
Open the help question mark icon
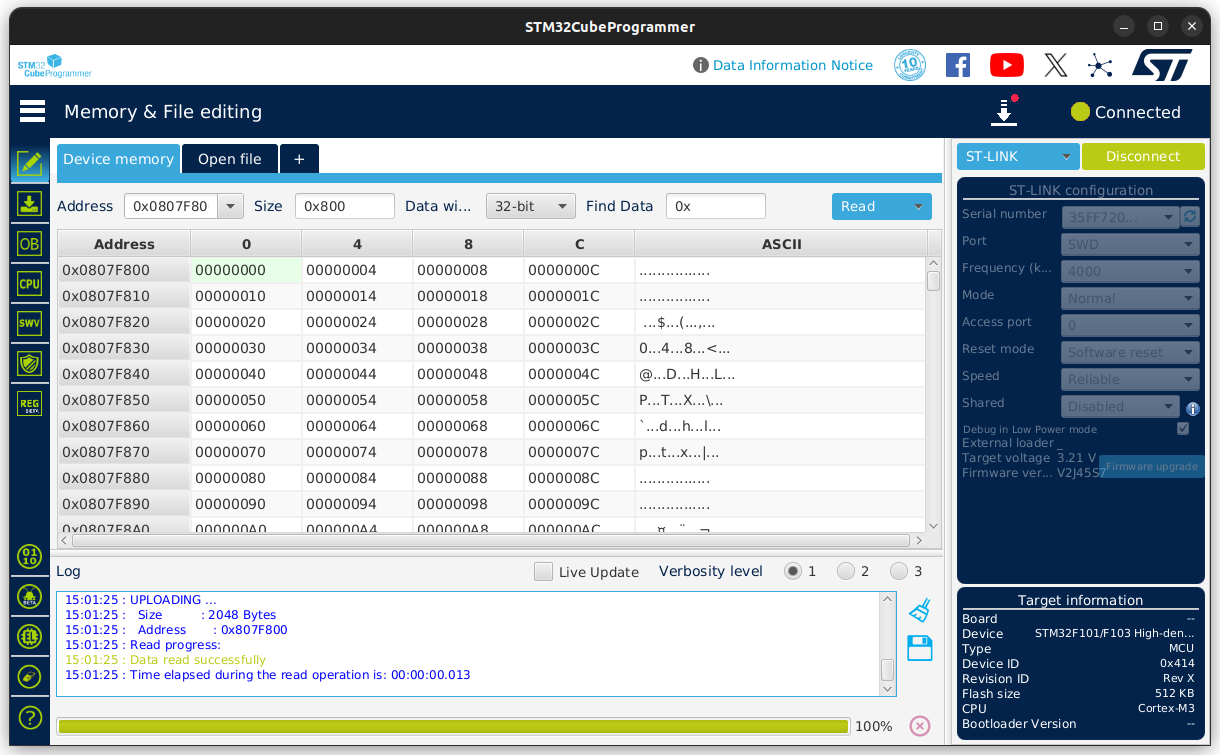(x=30, y=717)
